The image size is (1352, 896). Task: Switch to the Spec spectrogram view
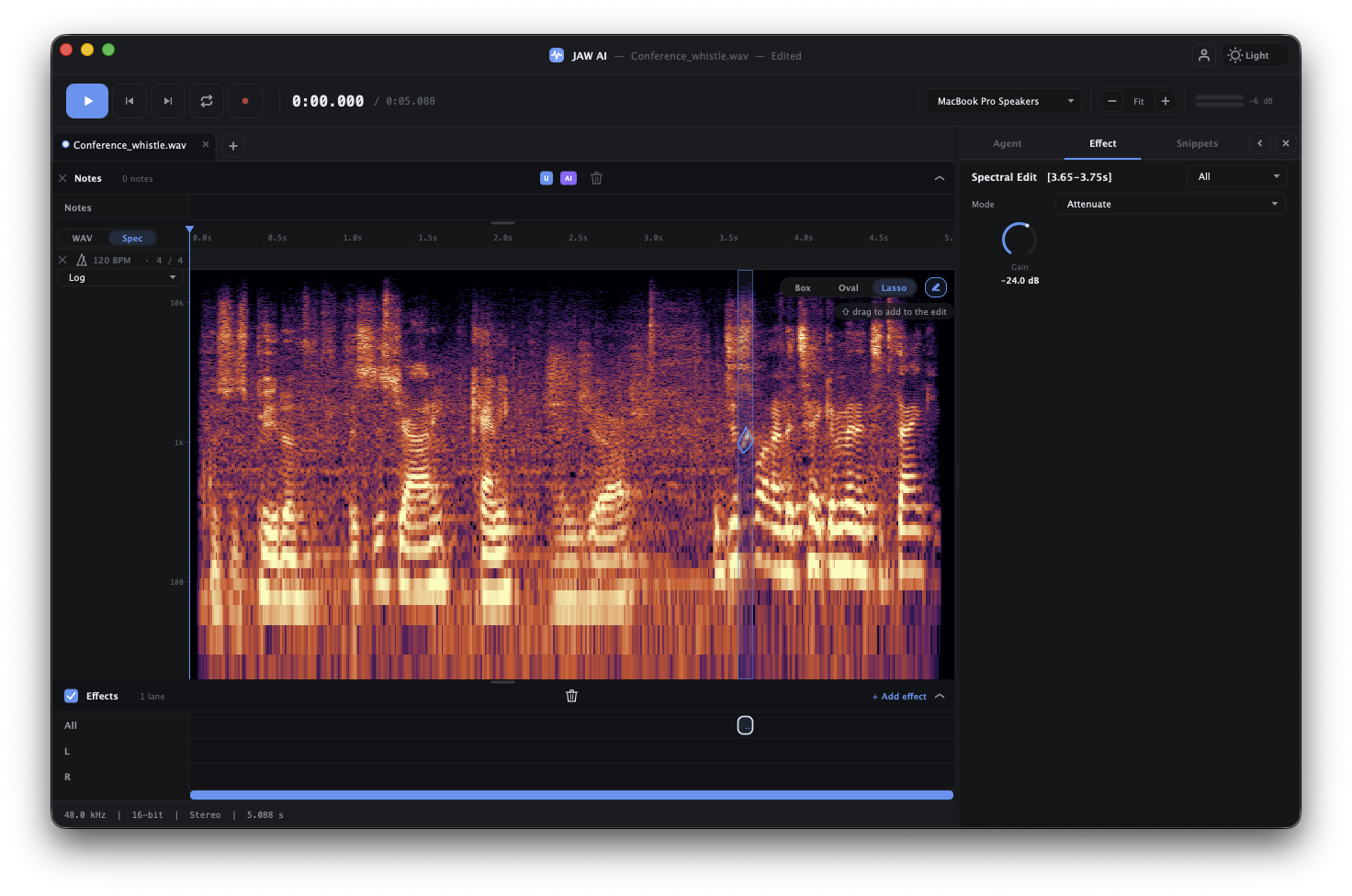(132, 238)
